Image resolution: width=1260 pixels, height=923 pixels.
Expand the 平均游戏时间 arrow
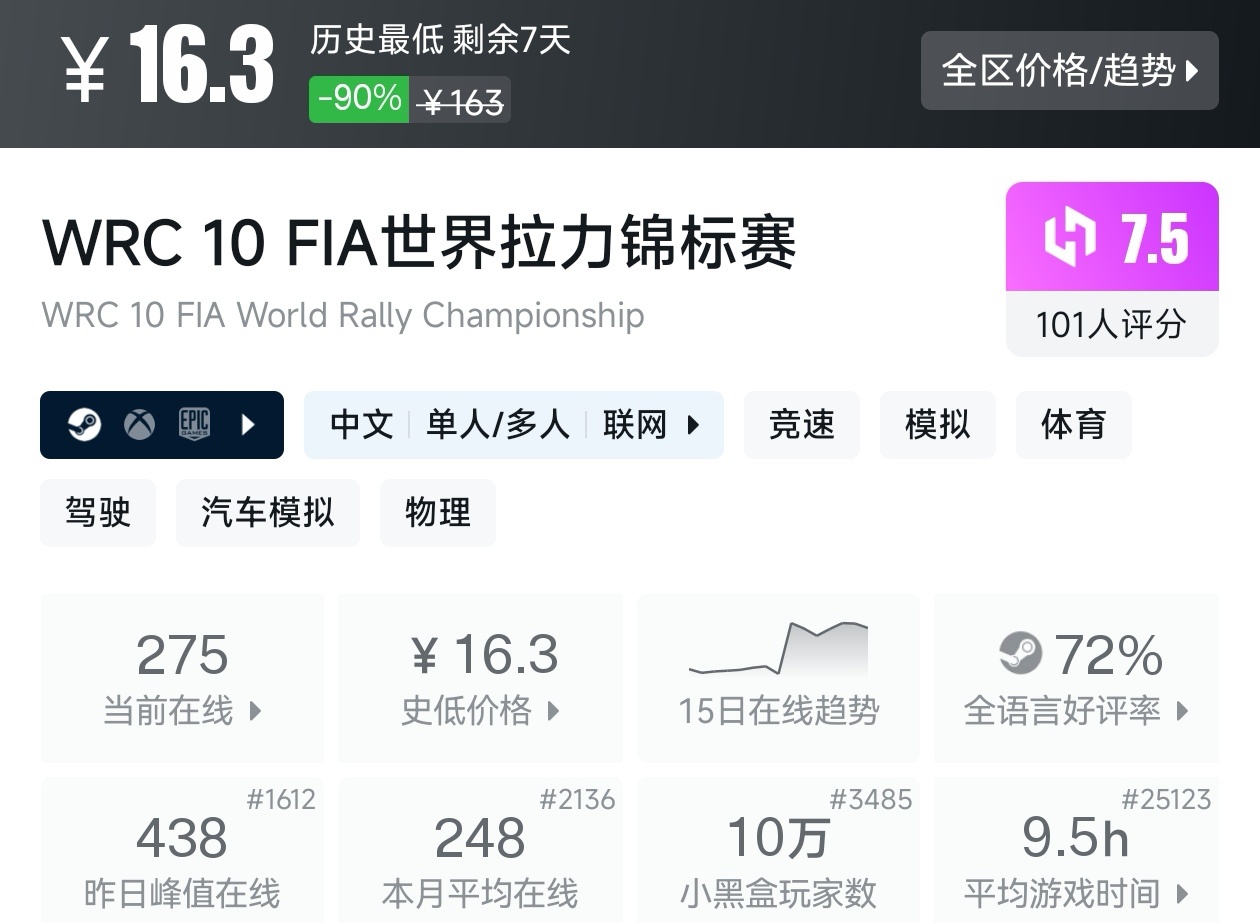click(x=1183, y=893)
